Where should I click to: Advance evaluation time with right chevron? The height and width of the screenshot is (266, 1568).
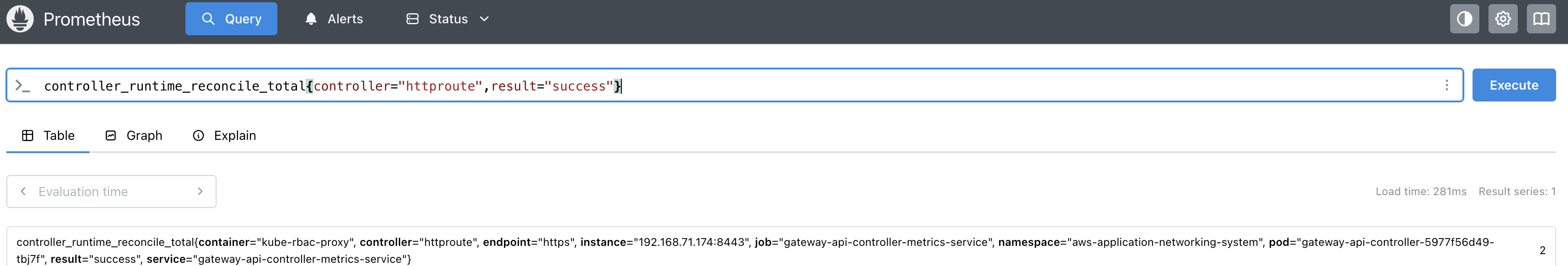(x=200, y=191)
